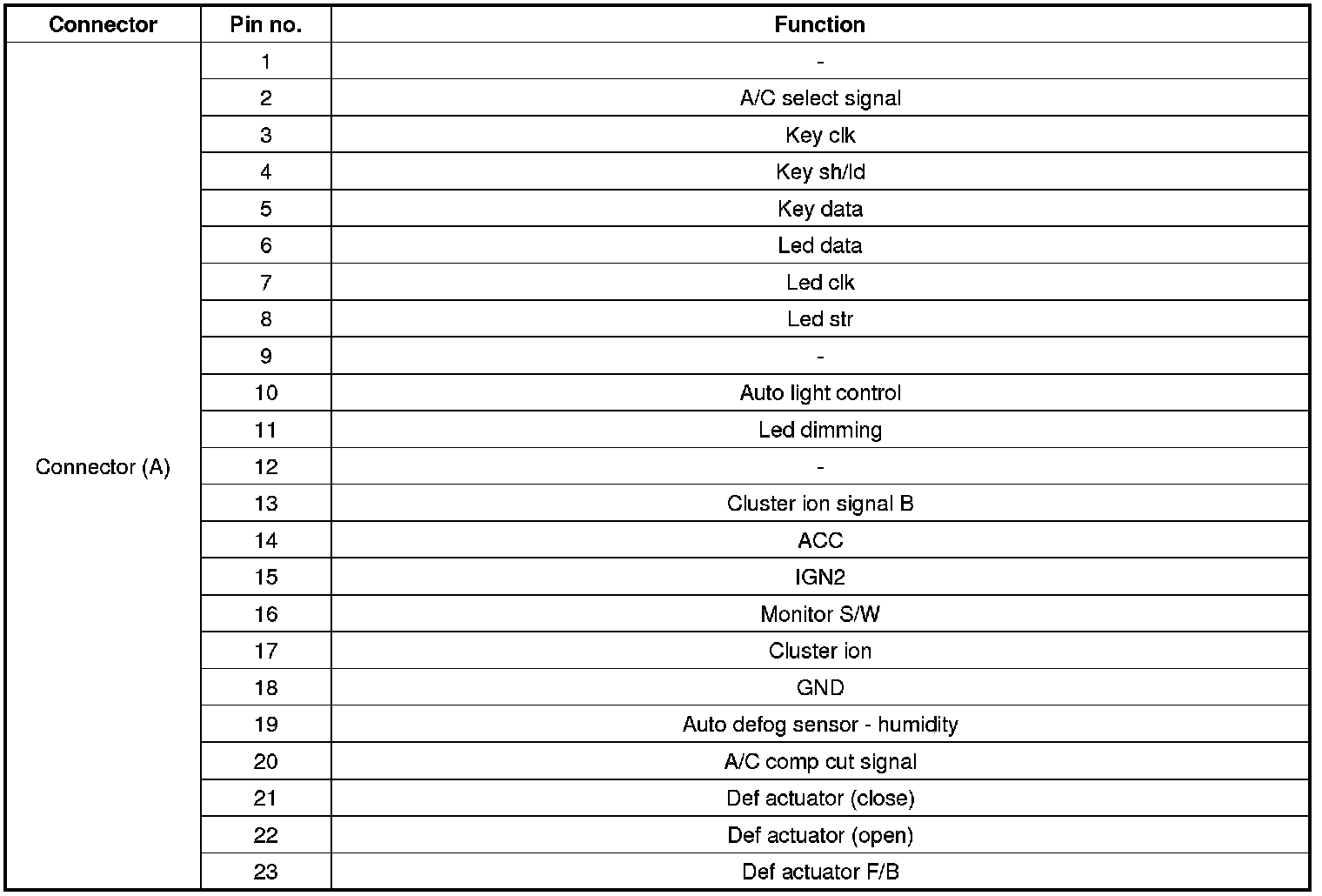Image resolution: width=1322 pixels, height=896 pixels.
Task: Click the Led str function cell
Action: coord(819,319)
